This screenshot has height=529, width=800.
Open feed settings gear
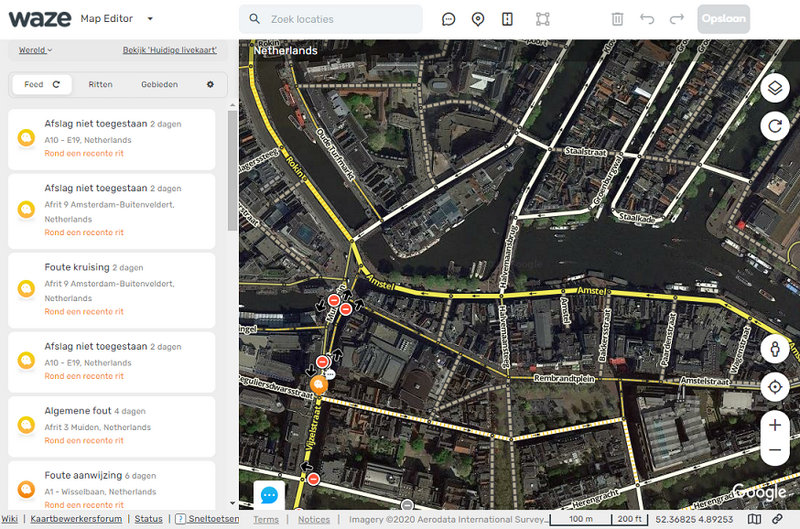(210, 85)
